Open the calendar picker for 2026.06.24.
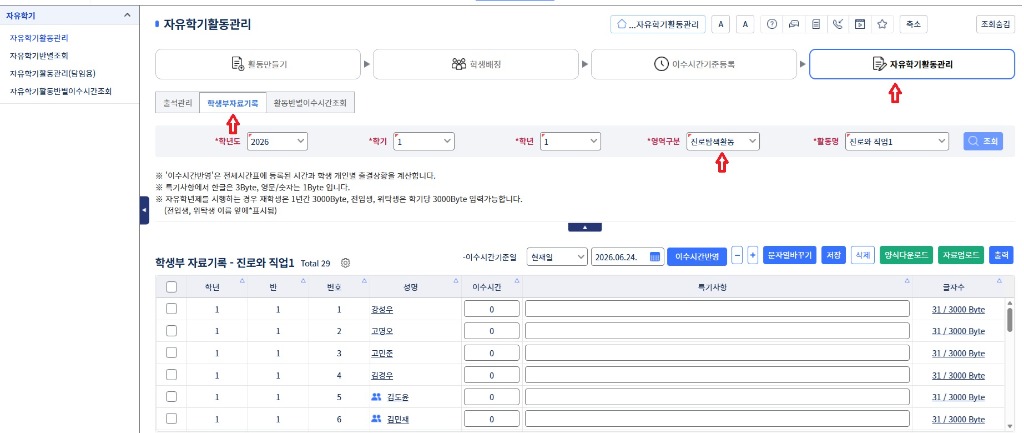Viewport: 1024px width, 433px height. [x=654, y=257]
